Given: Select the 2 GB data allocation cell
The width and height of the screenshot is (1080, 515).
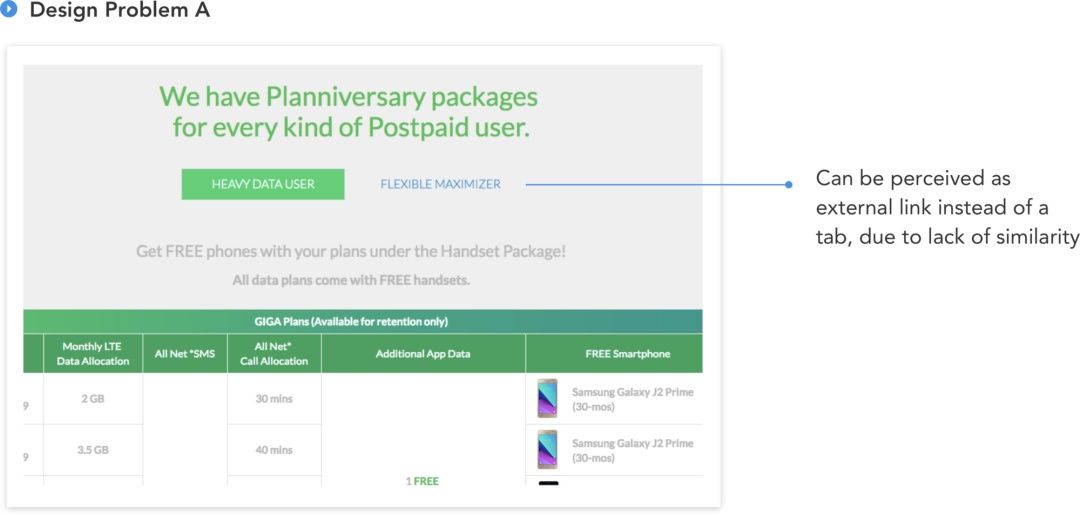Looking at the screenshot, I should [93, 399].
